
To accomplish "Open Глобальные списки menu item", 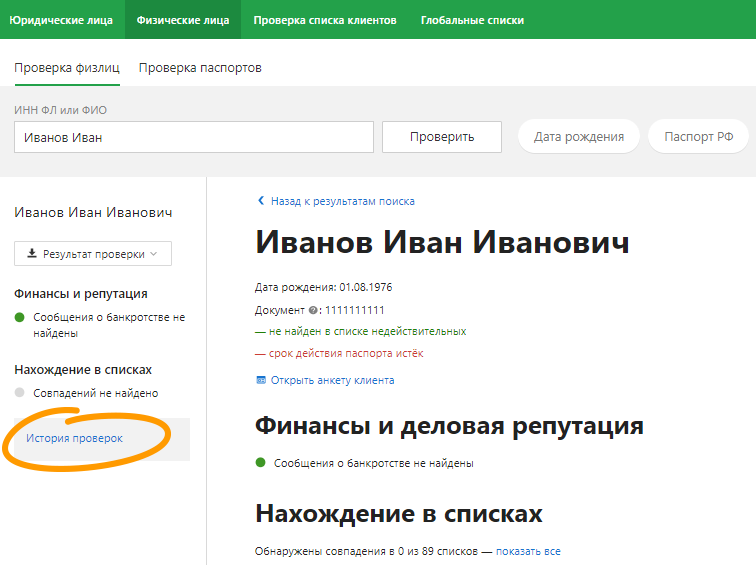I will pyautogui.click(x=472, y=20).
